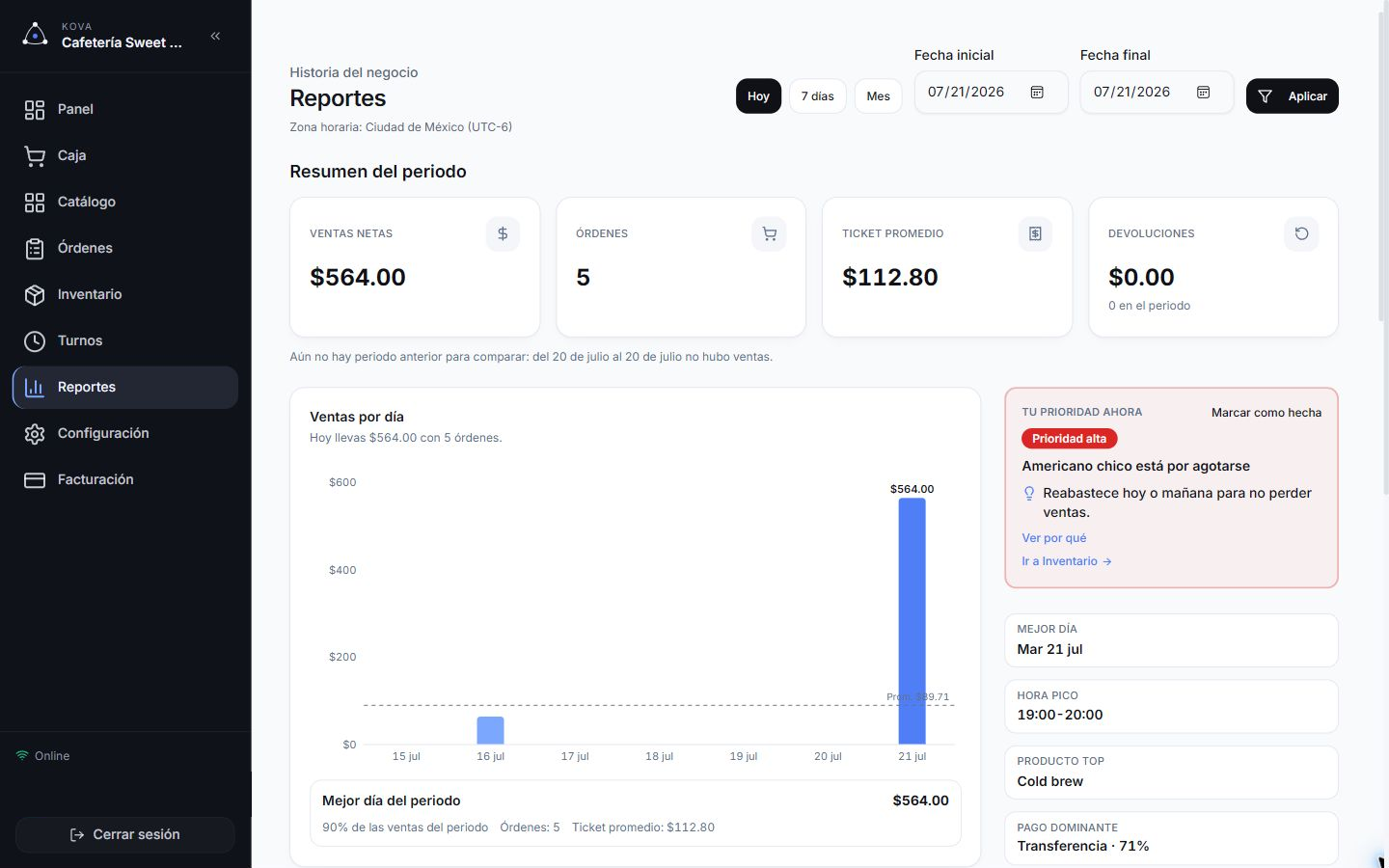
Task: Open the Fecha inicial calendar picker
Action: pyautogui.click(x=1037, y=92)
